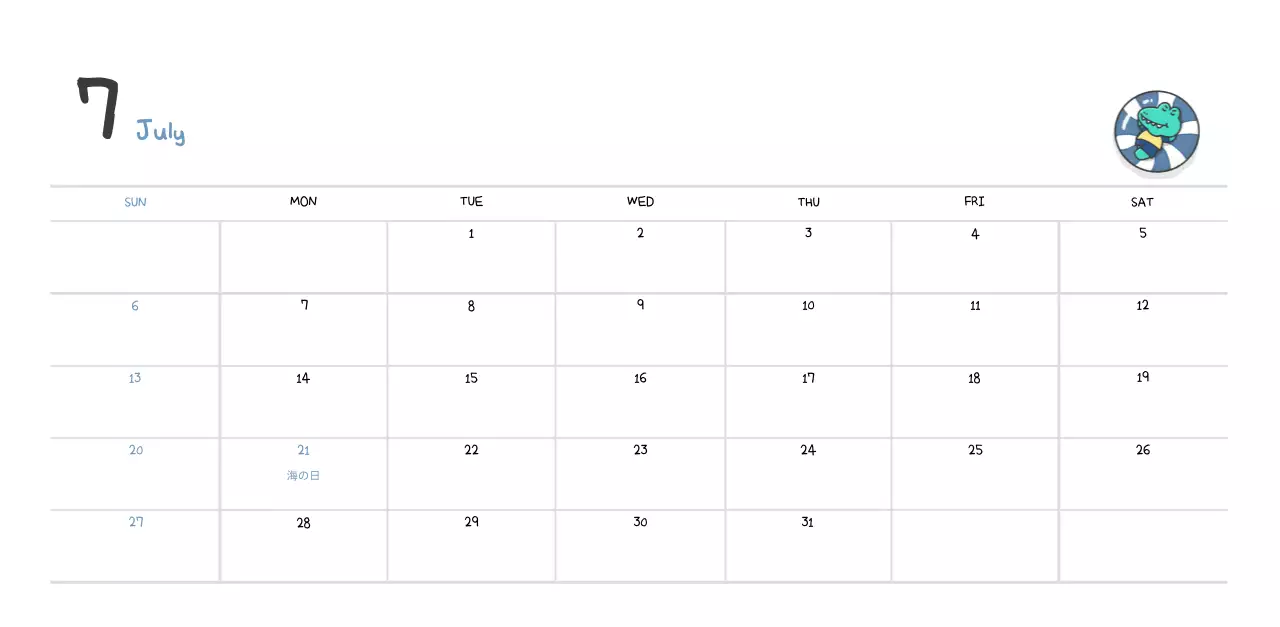Choose date 10 on Thursday
This screenshot has width=1280, height=627.
coord(808,306)
